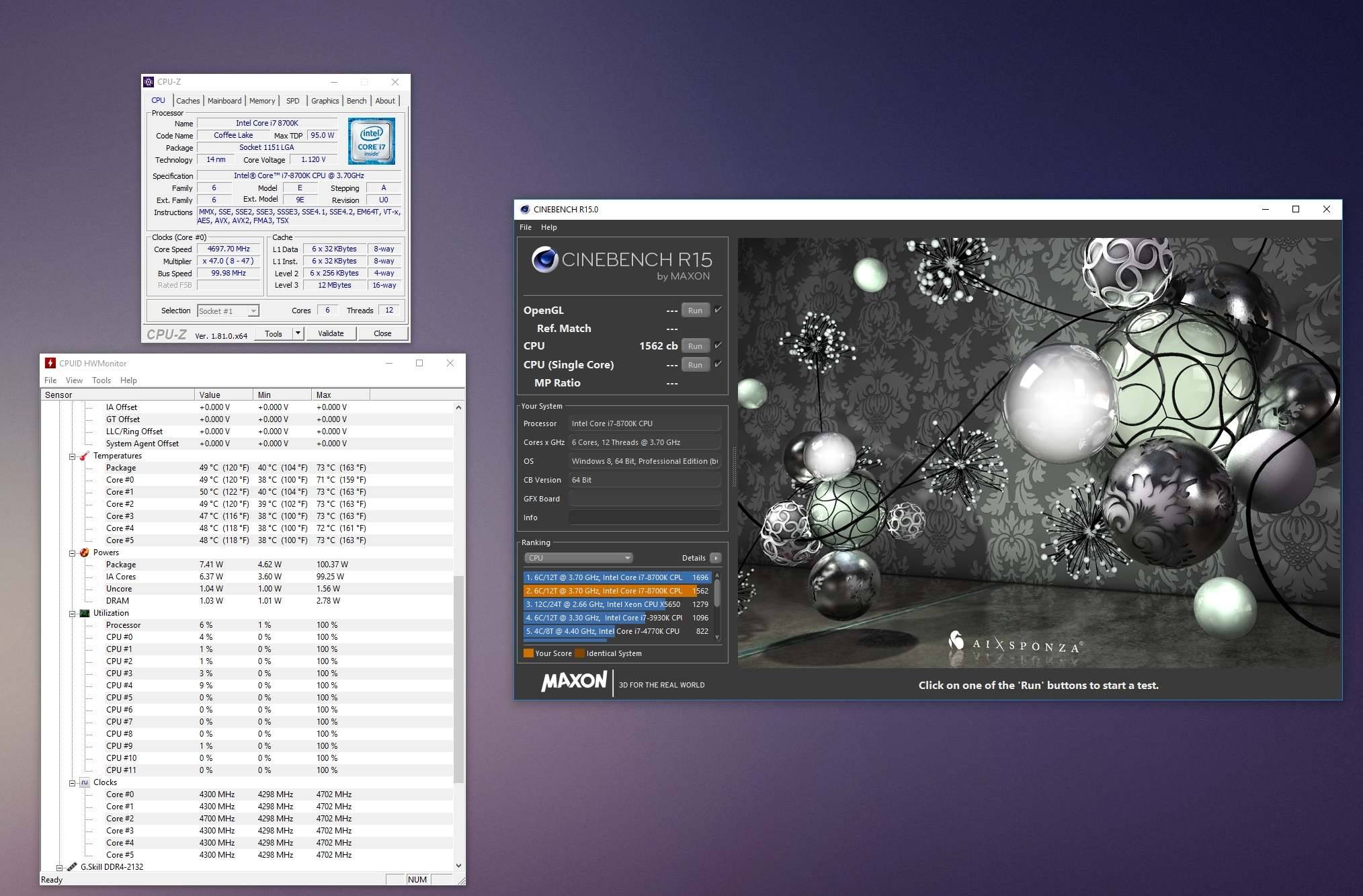Open the File menu in Cinebench

click(x=526, y=227)
